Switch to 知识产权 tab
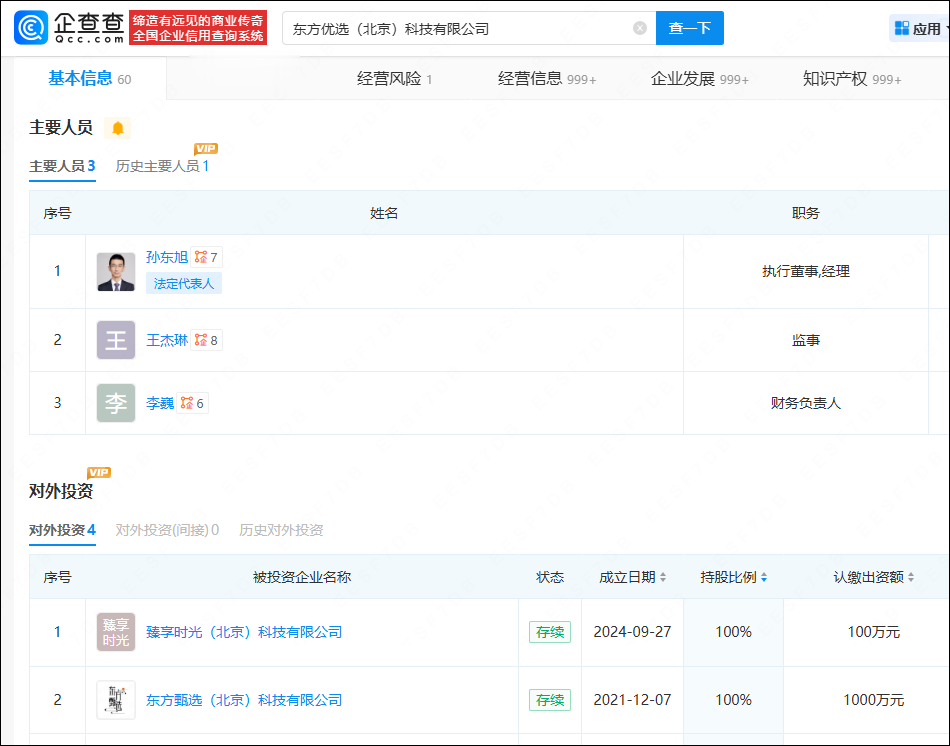 (x=852, y=79)
